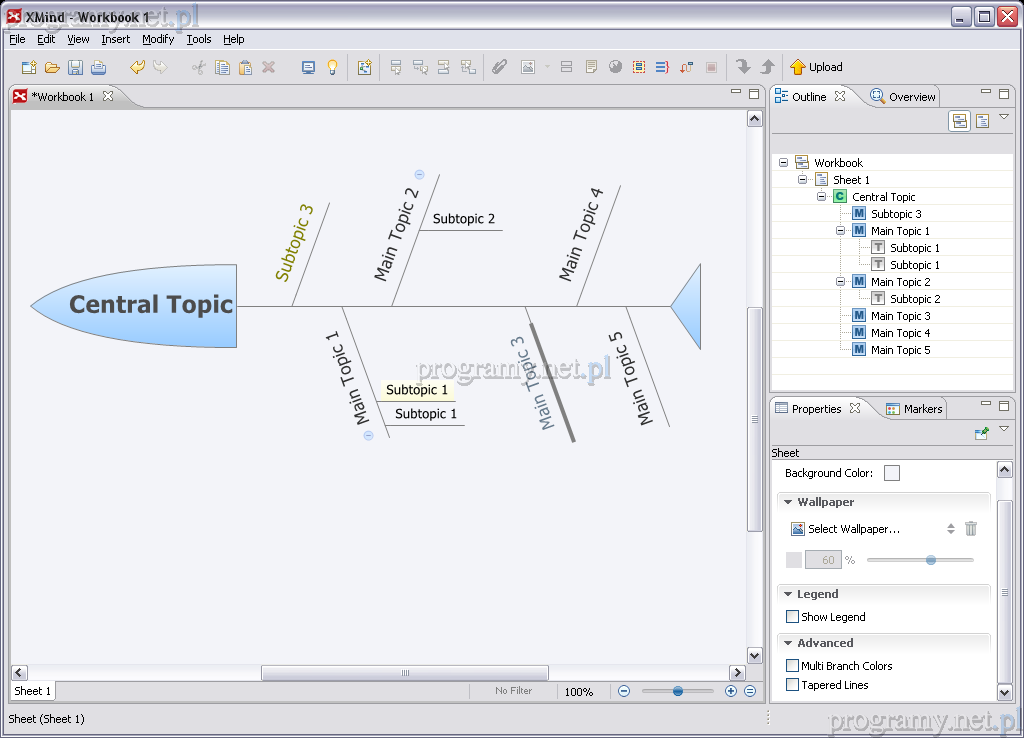Open the Insert menu
The image size is (1024, 738).
[x=115, y=39]
